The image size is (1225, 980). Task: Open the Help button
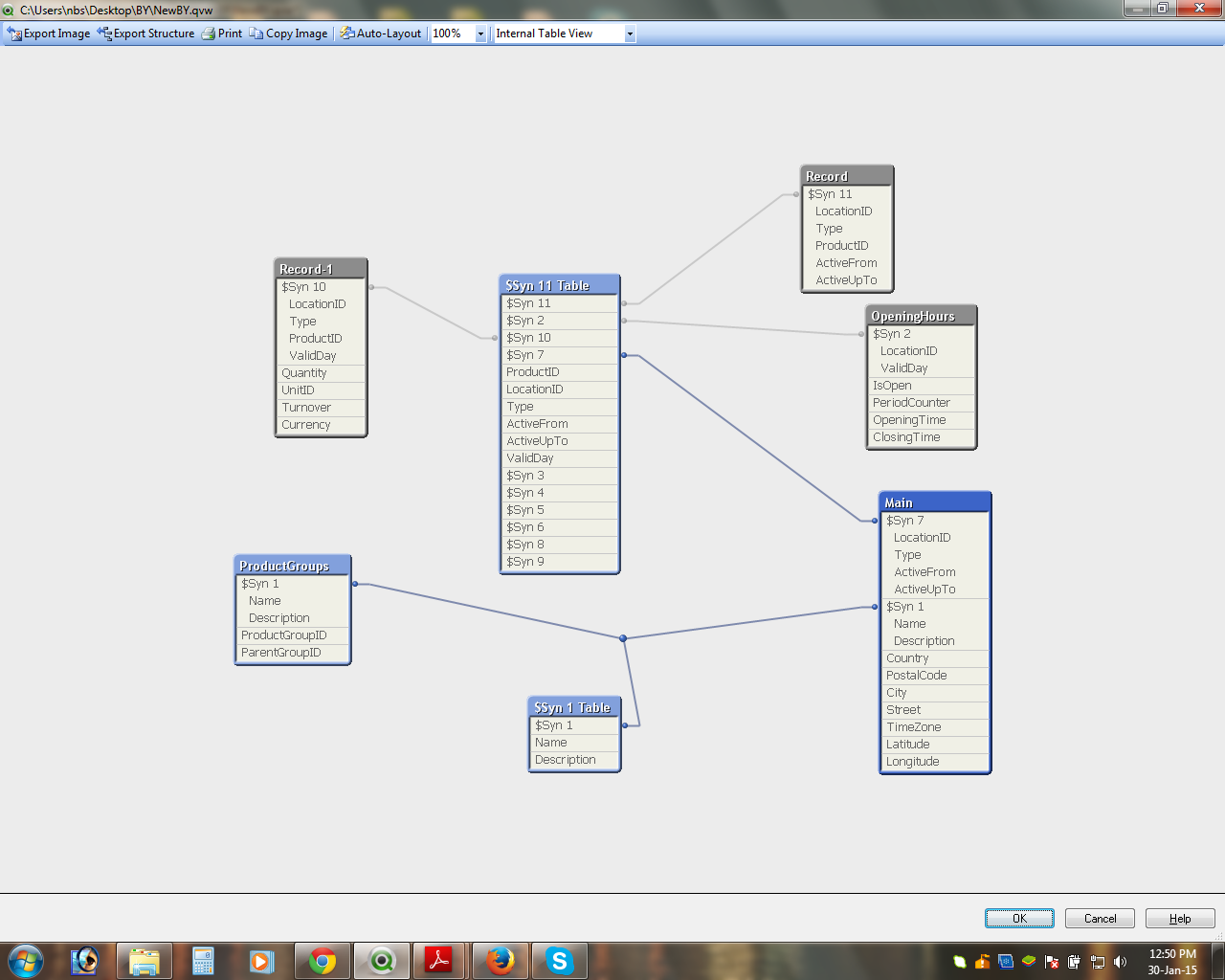point(1180,919)
